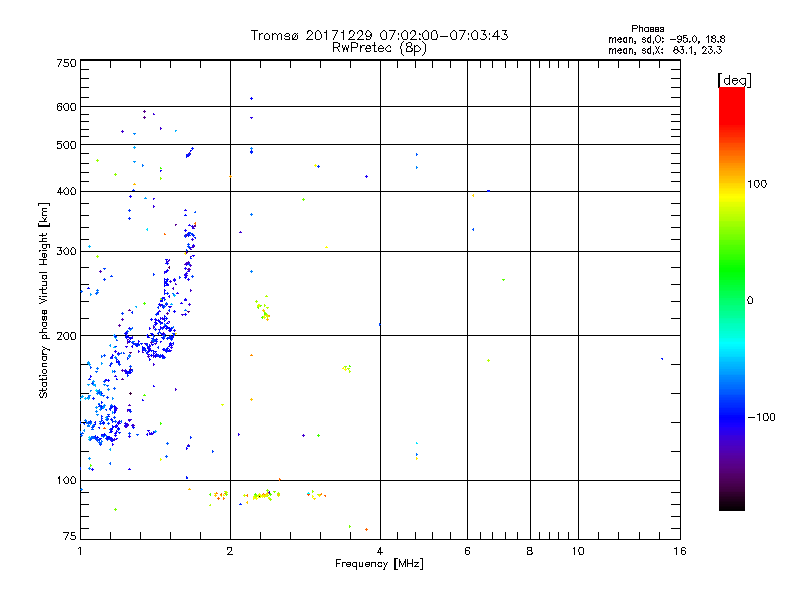Click the isolated blue point near 16 MHz
The width and height of the screenshot is (800, 600).
point(662,359)
